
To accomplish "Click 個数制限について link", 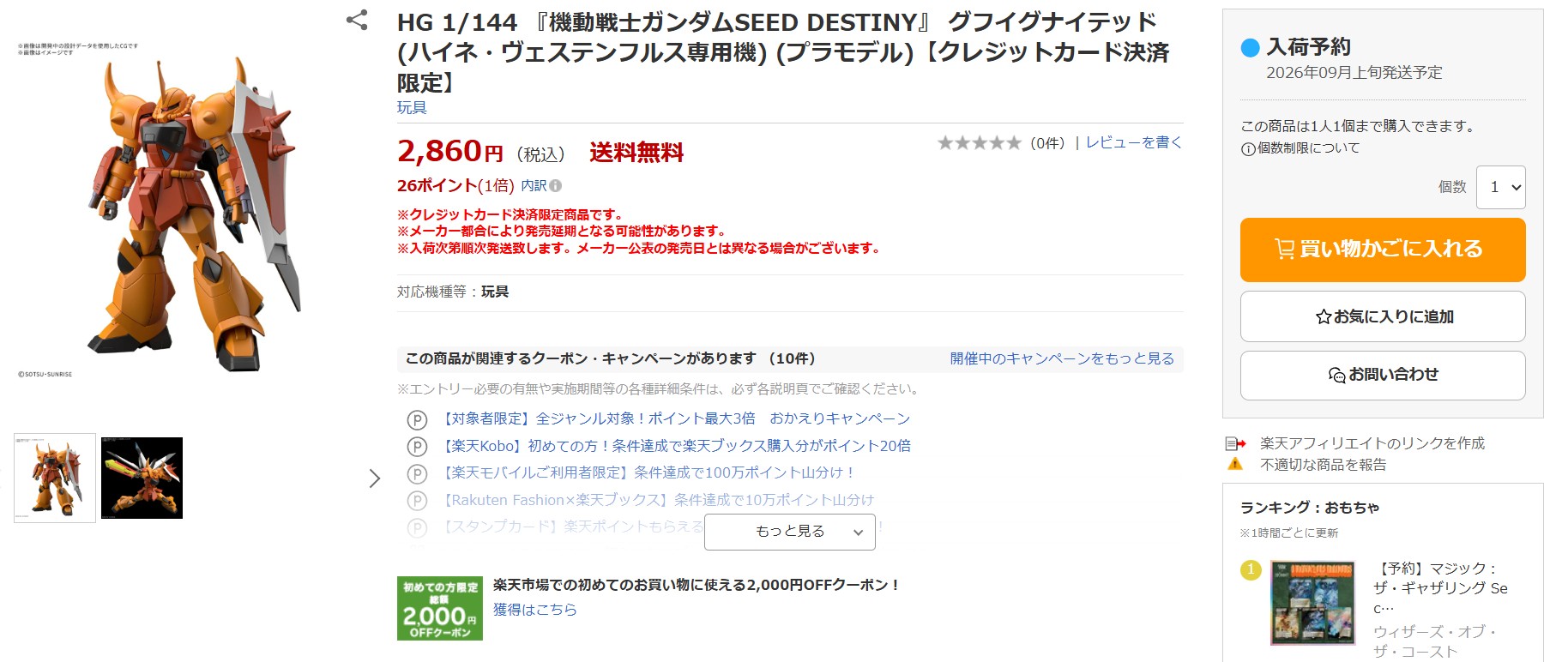I will [1308, 148].
